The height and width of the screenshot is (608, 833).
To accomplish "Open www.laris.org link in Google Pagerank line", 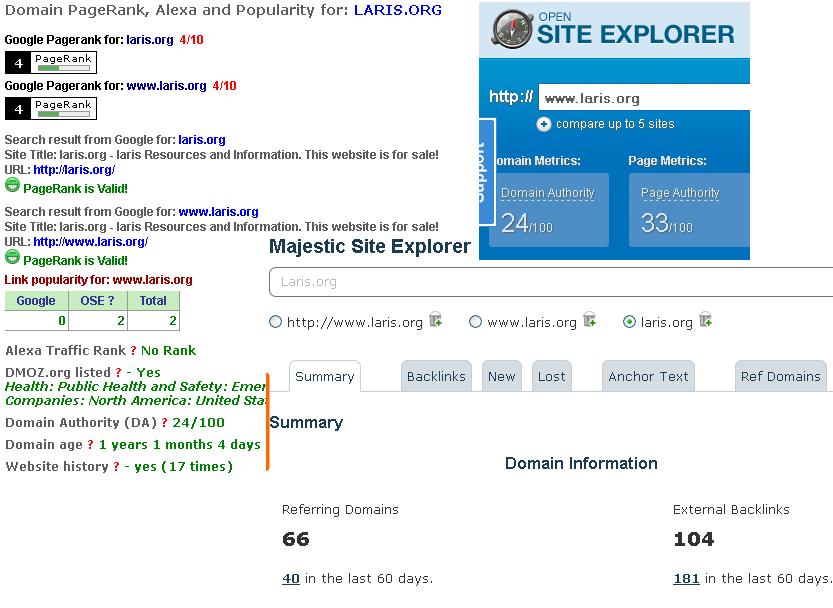I will (x=166, y=86).
